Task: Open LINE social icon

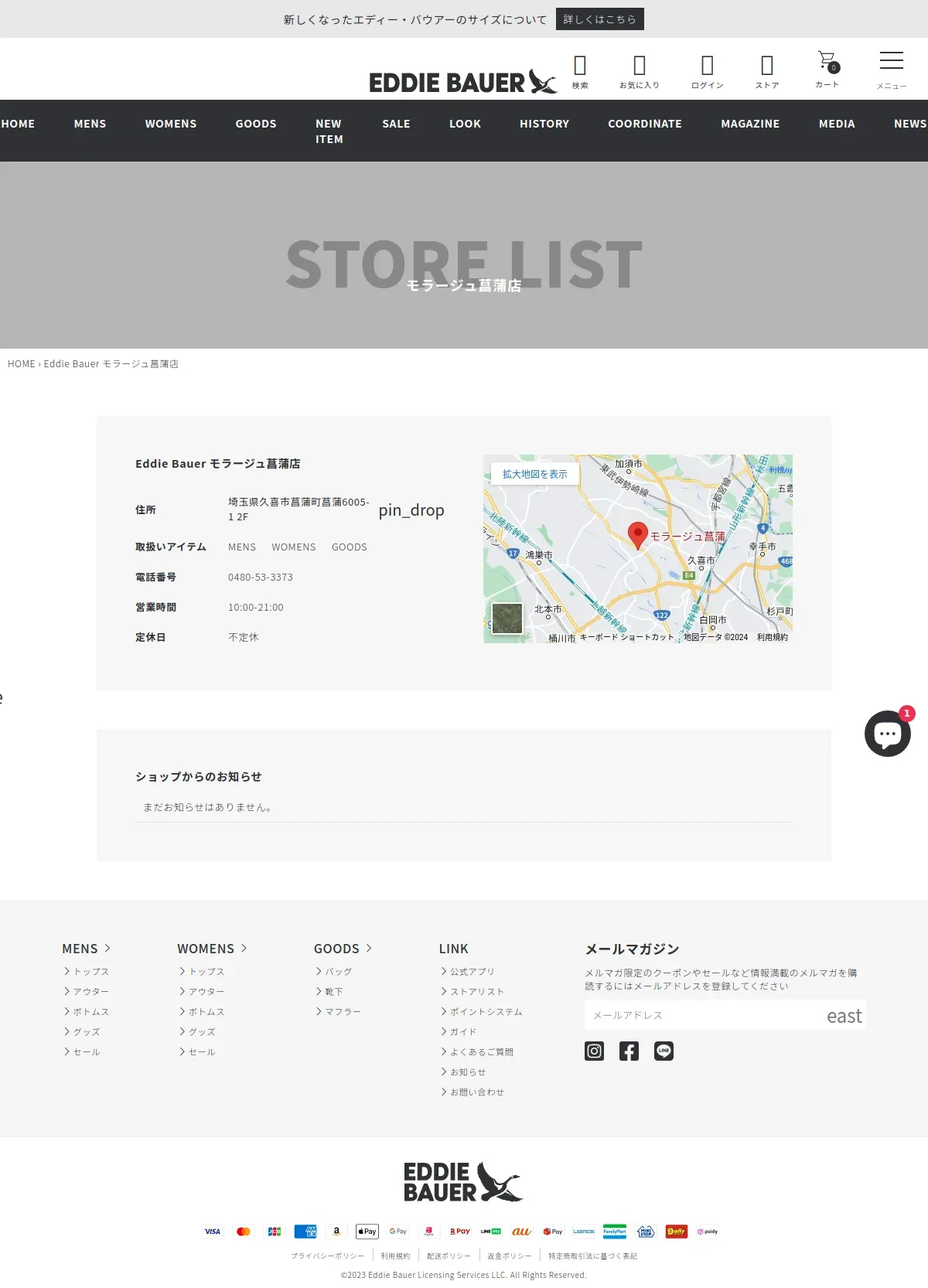Action: point(664,1051)
